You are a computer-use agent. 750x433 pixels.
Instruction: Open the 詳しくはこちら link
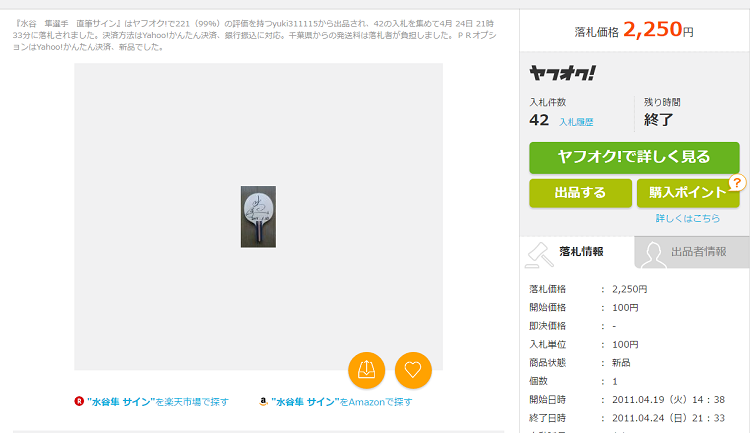(687, 218)
